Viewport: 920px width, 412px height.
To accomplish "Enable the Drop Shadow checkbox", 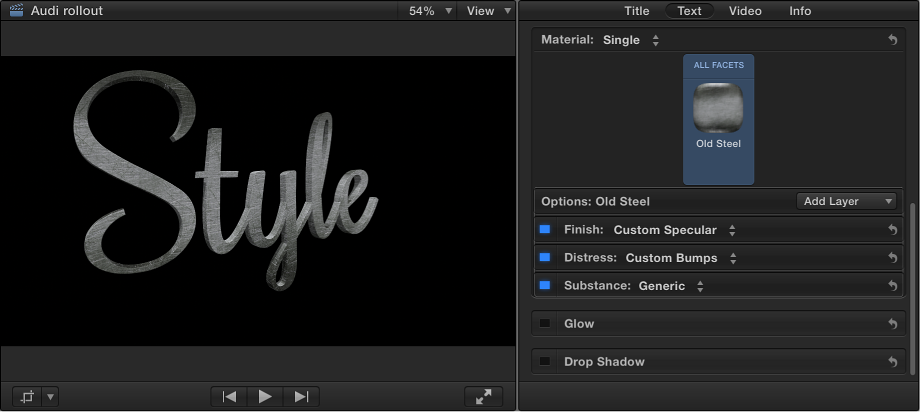I will click(x=545, y=362).
